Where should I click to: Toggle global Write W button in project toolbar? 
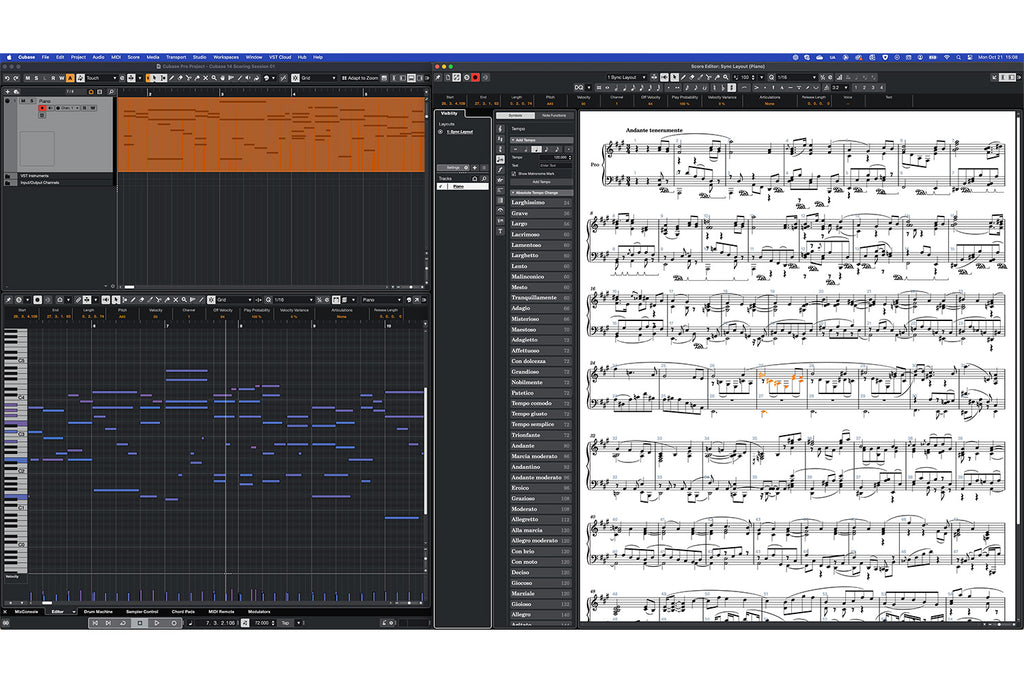pos(61,78)
